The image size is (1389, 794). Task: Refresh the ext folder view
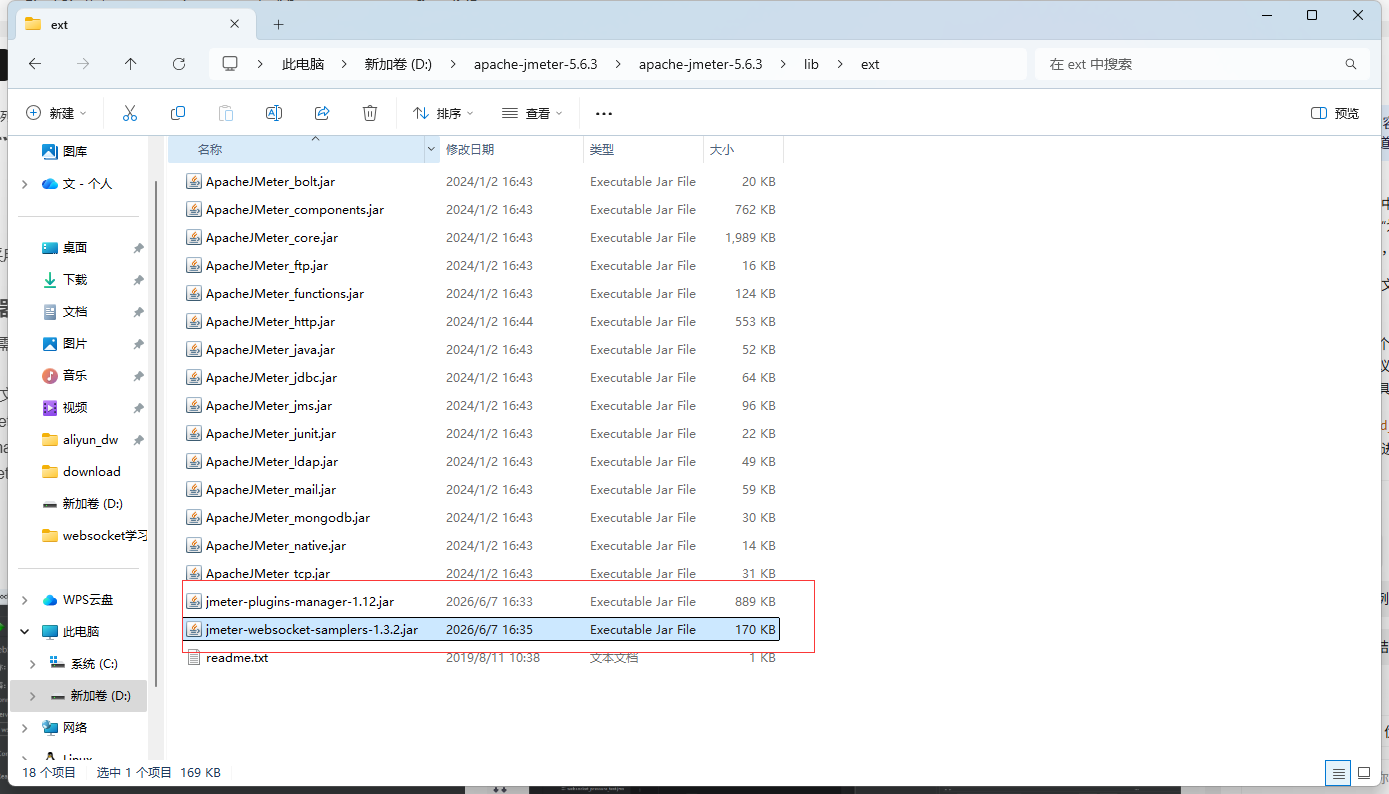(179, 64)
